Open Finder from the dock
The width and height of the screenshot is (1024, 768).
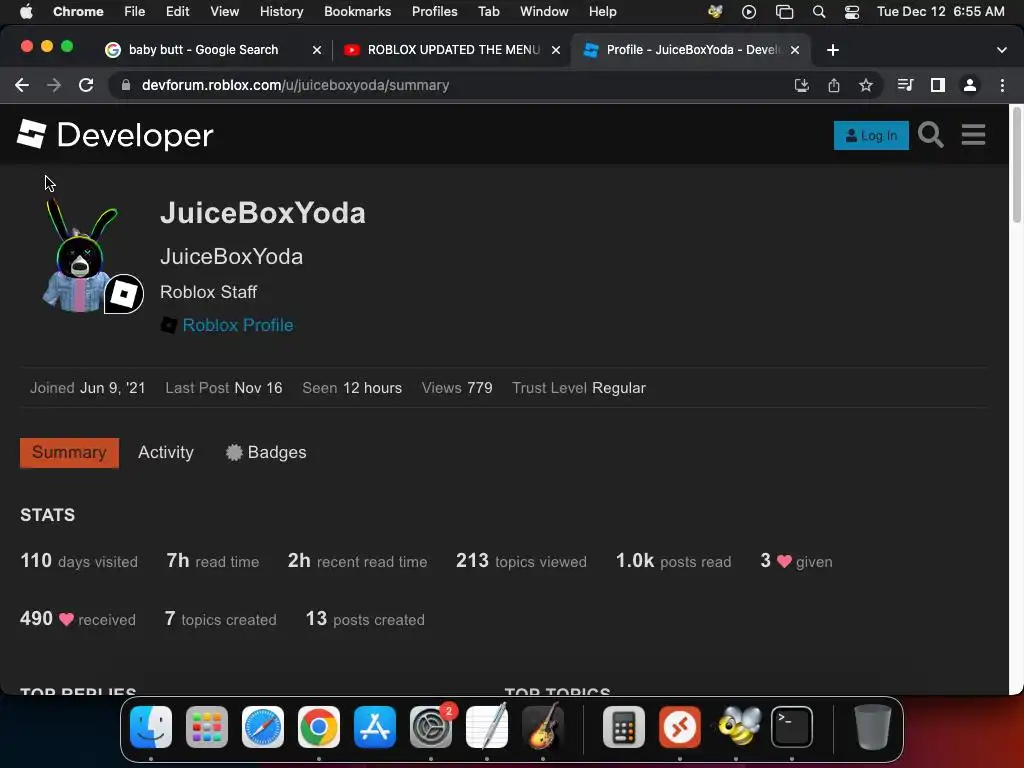pyautogui.click(x=151, y=727)
